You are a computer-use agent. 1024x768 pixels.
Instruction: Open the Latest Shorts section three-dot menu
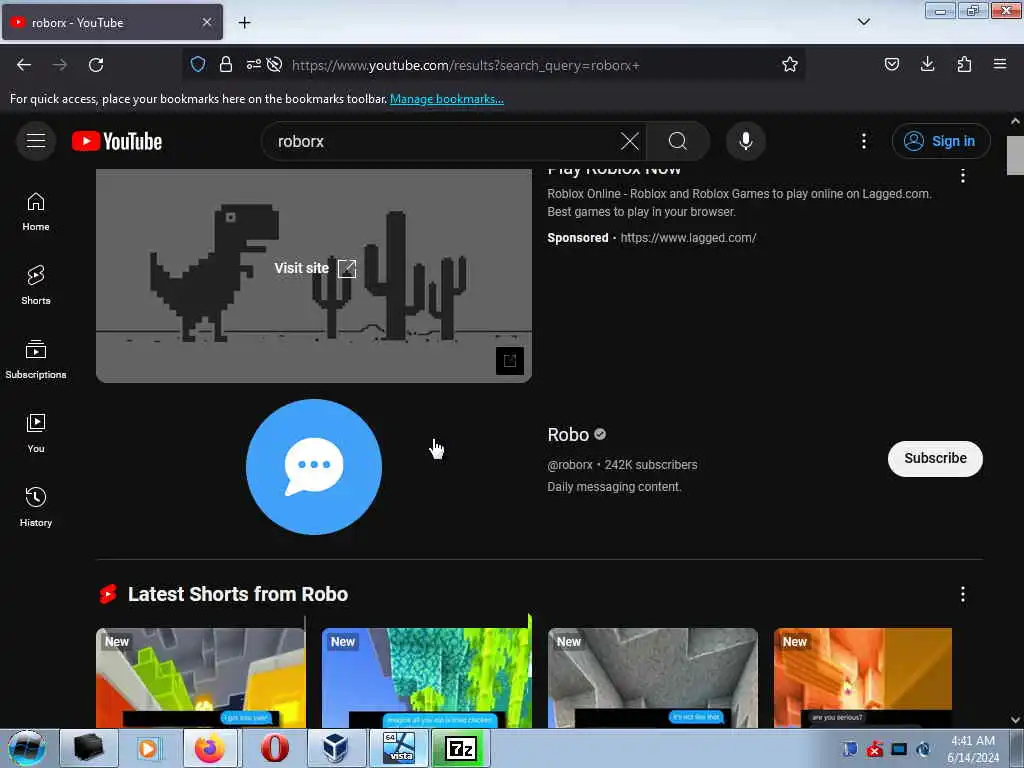tap(963, 594)
